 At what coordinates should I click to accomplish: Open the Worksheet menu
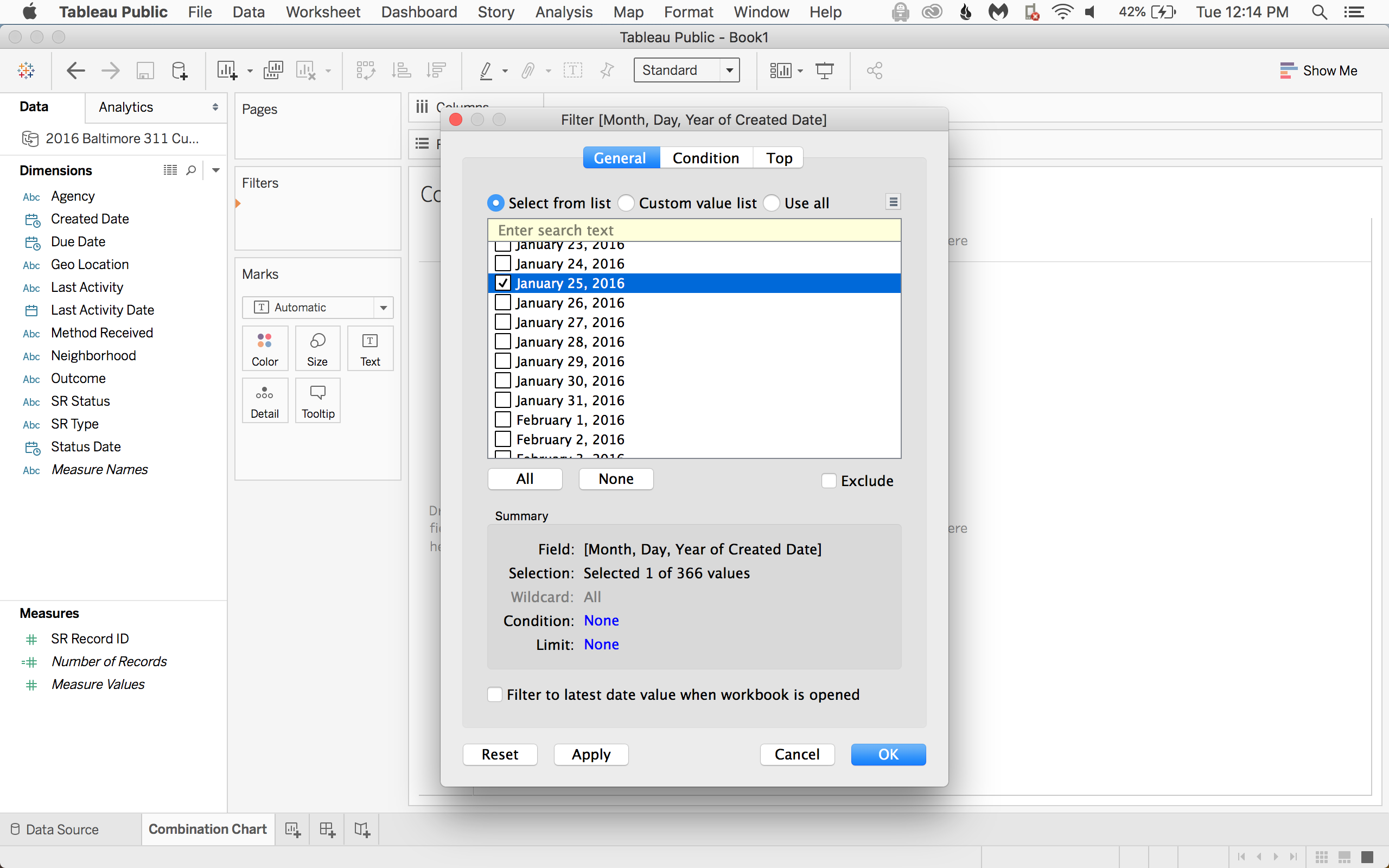point(323,12)
